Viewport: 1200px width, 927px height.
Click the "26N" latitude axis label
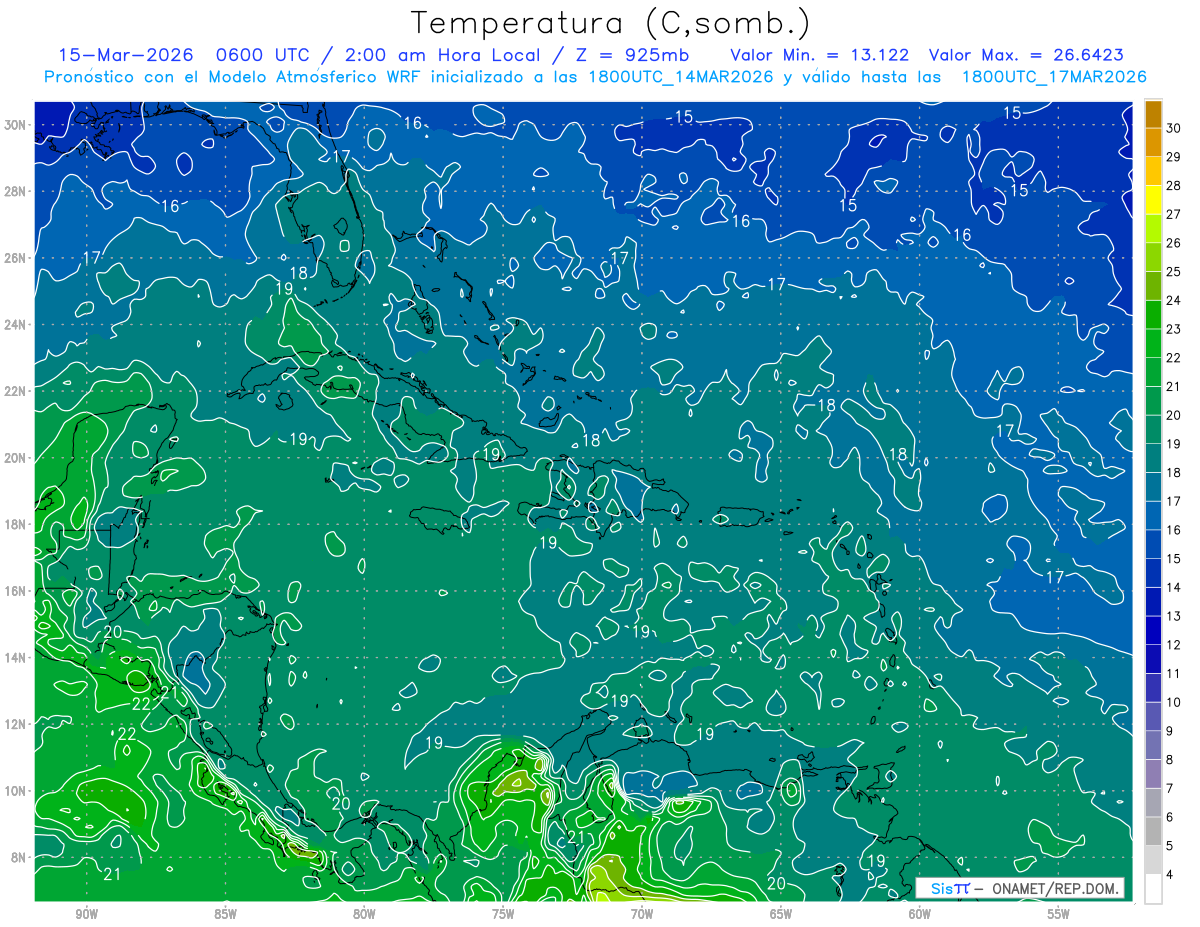16,258
